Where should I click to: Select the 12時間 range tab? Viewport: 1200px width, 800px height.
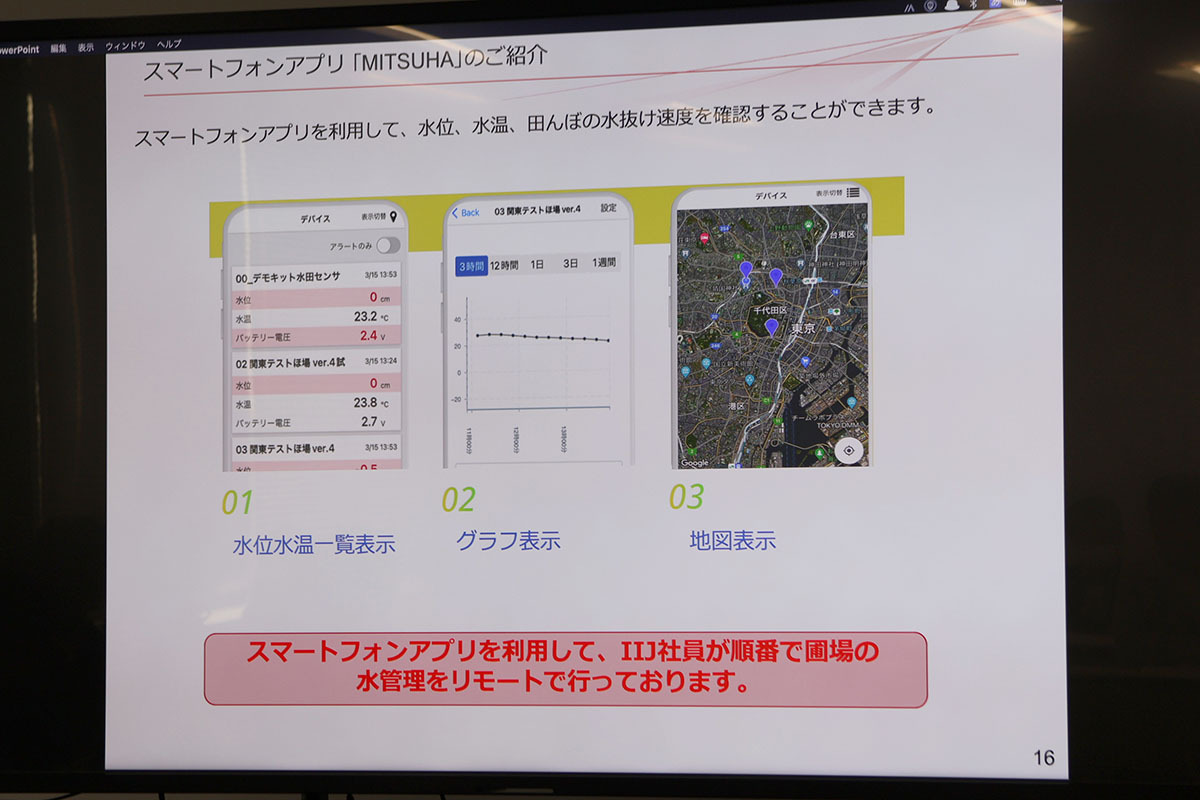[504, 265]
